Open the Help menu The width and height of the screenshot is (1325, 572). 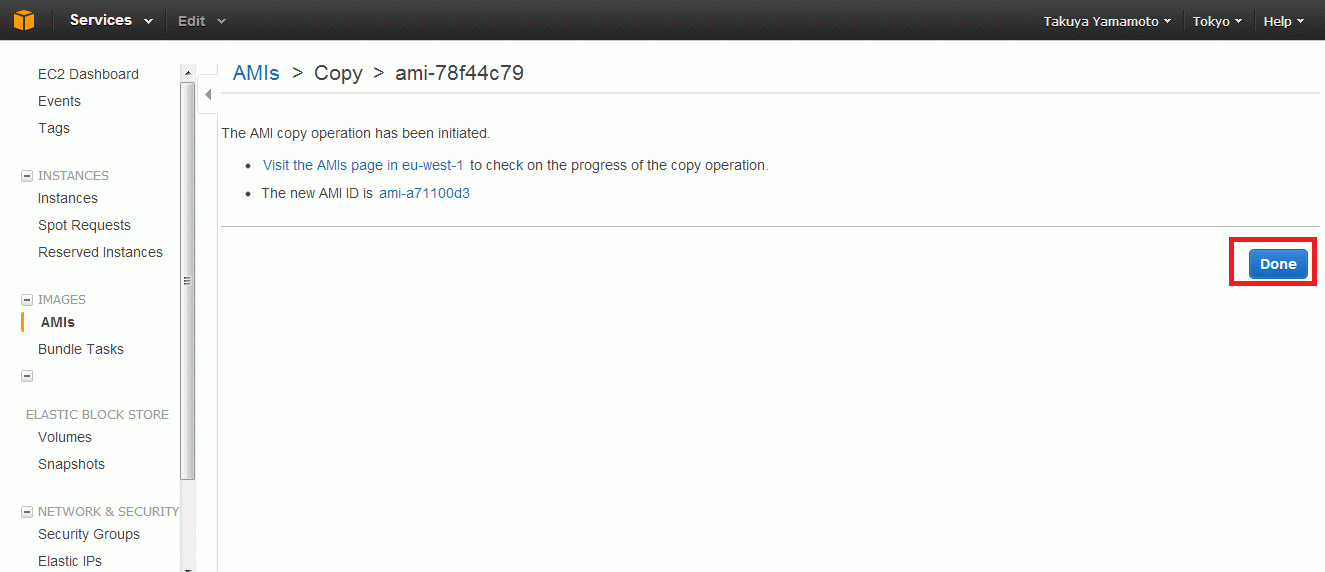pos(1284,21)
